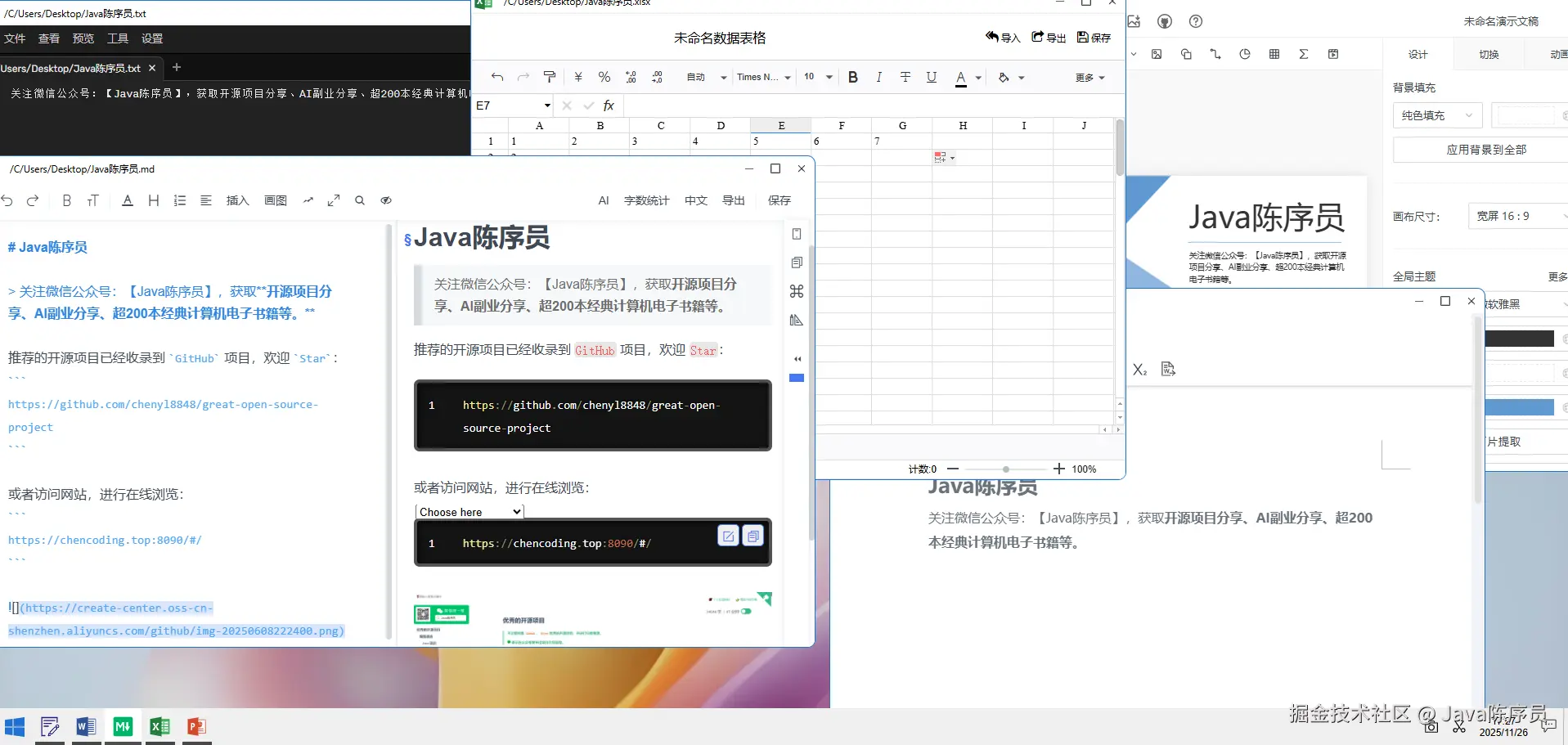Expand 更多 menu in spreadsheet toolbar
Screen dimensions: 1568x745
point(1090,77)
